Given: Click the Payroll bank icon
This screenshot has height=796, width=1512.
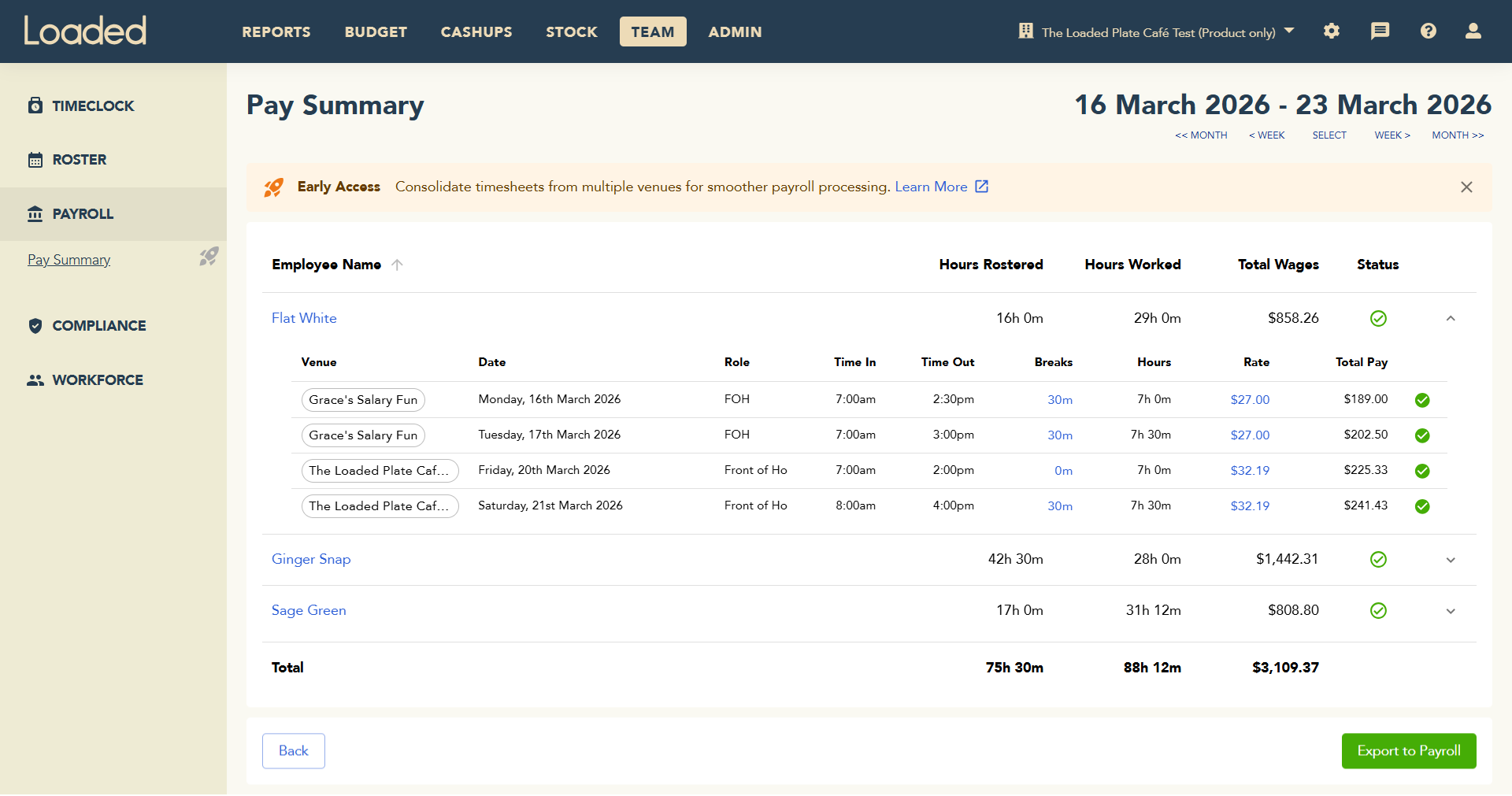Looking at the screenshot, I should pyautogui.click(x=35, y=214).
